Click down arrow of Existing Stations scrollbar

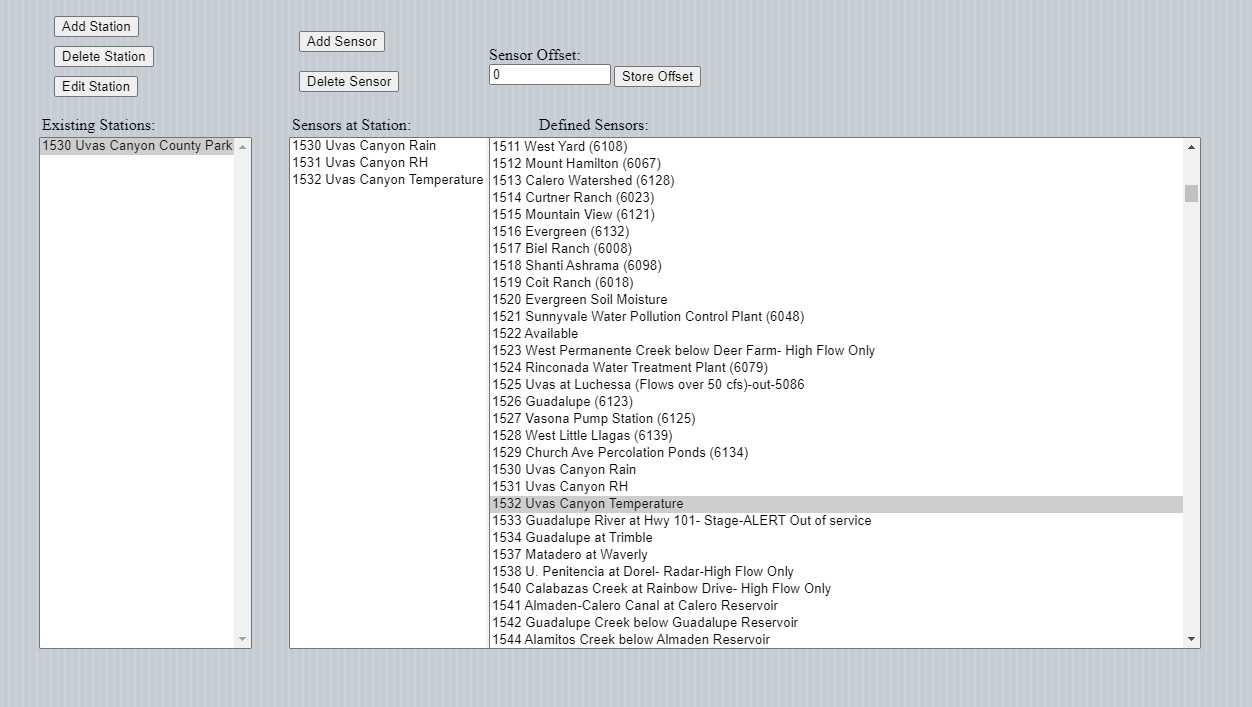(242, 639)
